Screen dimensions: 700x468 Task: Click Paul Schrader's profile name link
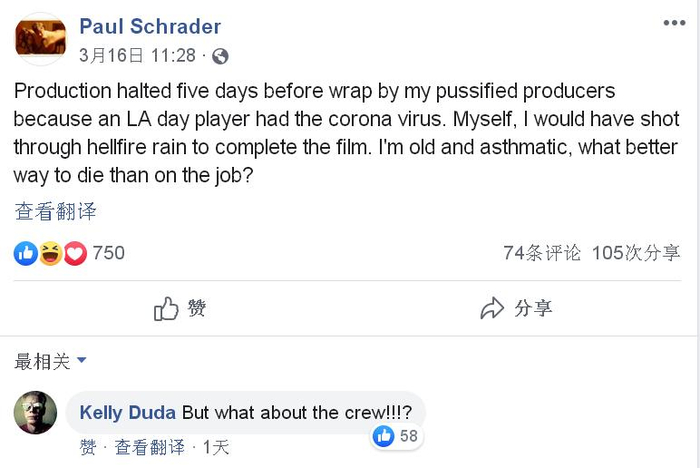point(150,27)
